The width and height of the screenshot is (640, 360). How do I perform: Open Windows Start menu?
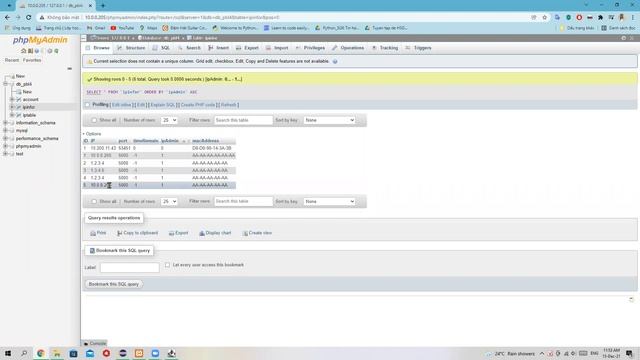8,353
